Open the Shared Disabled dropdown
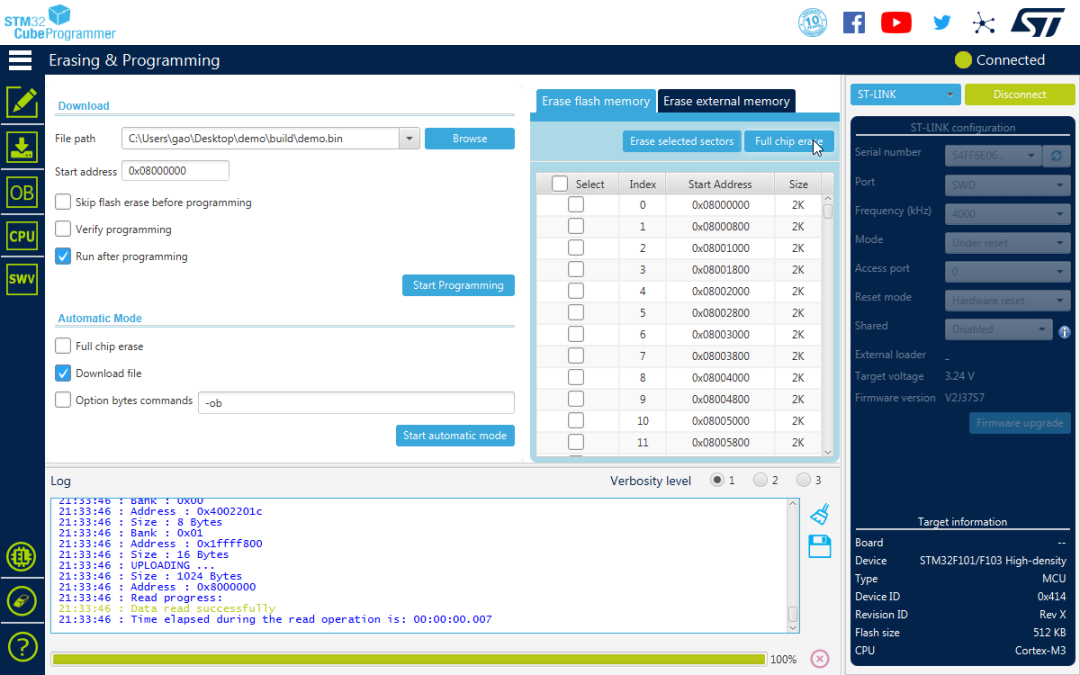The image size is (1080, 675). pos(999,329)
